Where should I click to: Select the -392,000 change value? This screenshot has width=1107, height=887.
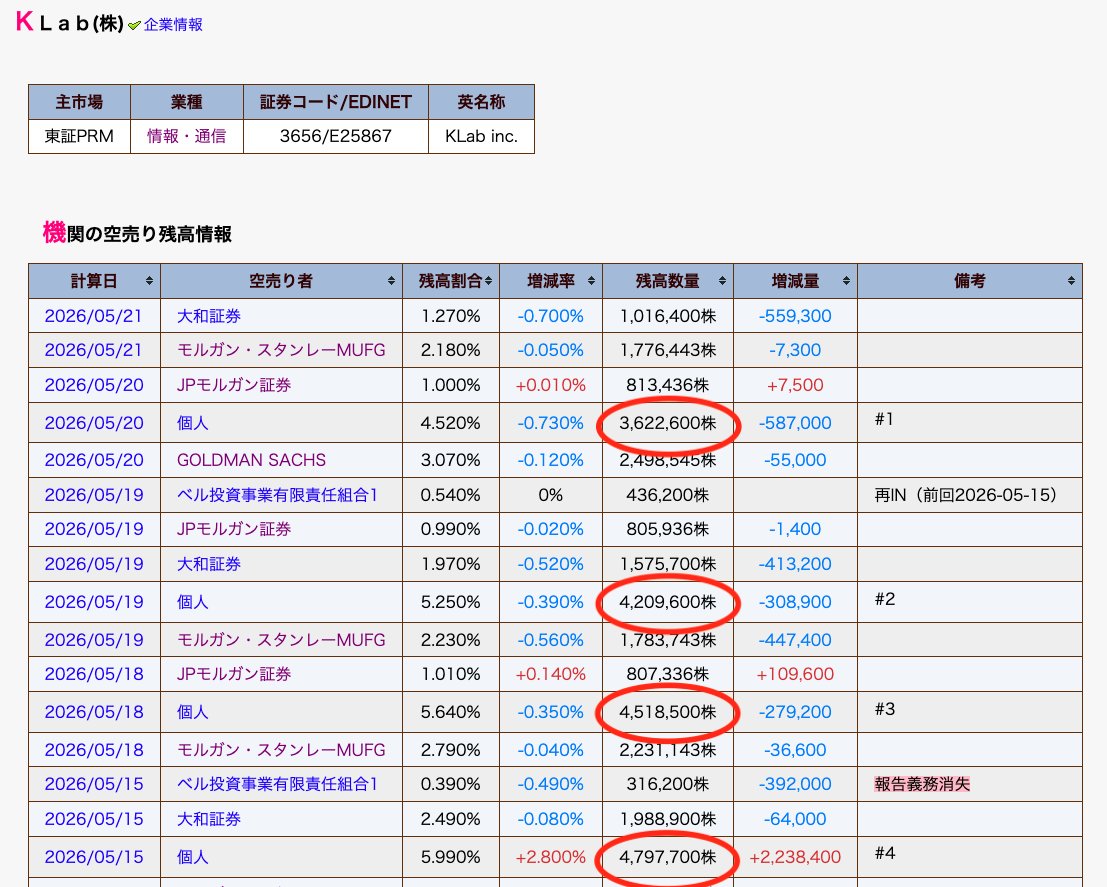(x=795, y=784)
